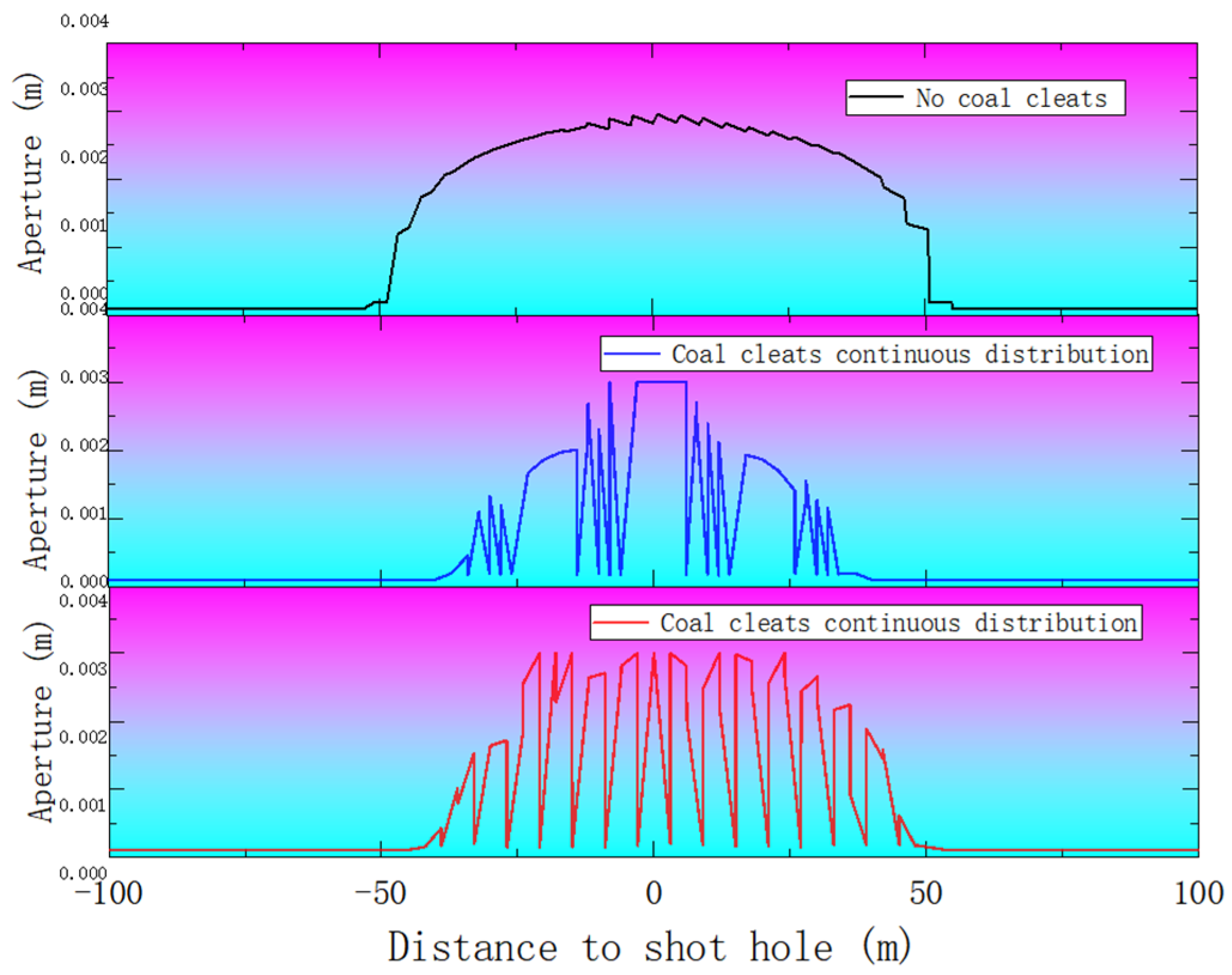Click the black line sample in top legend
1232x975 pixels.
876,96
